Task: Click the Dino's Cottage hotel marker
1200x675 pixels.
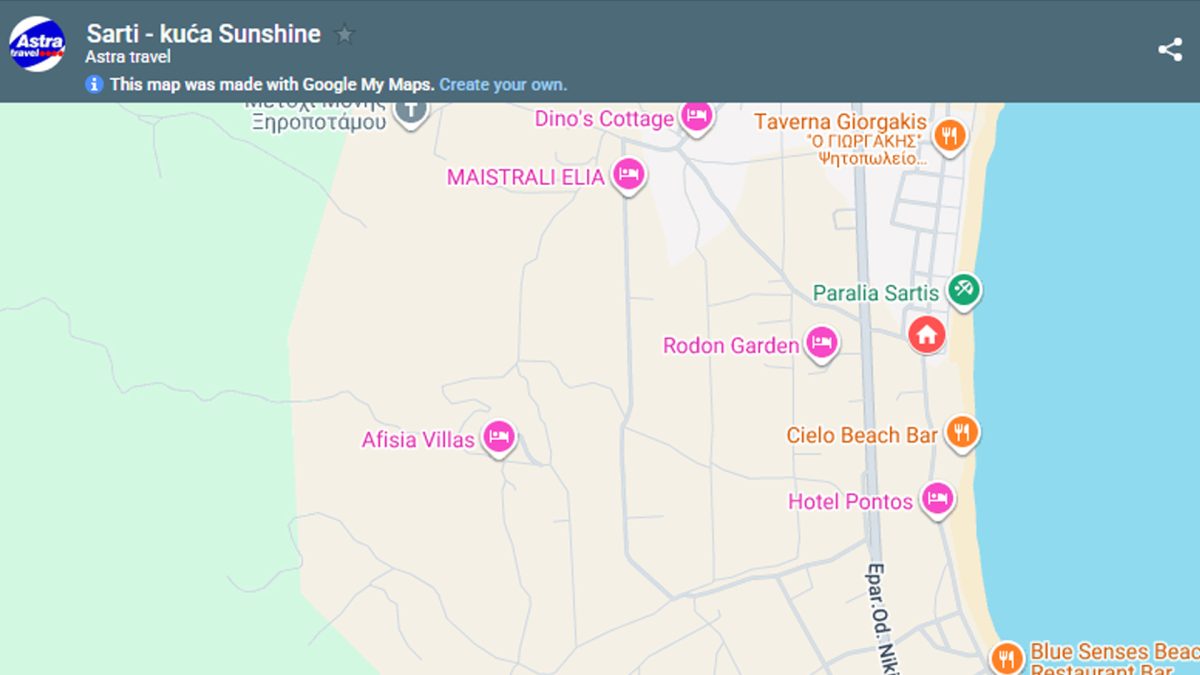Action: [696, 116]
